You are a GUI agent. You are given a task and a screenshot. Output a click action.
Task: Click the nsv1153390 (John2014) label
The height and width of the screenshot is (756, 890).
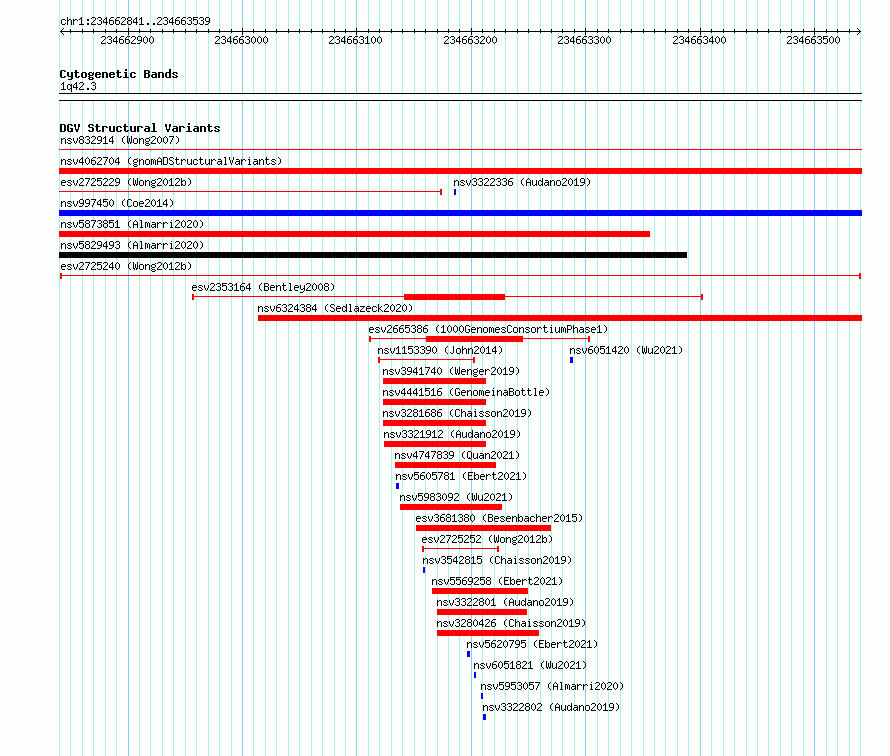pos(440,350)
